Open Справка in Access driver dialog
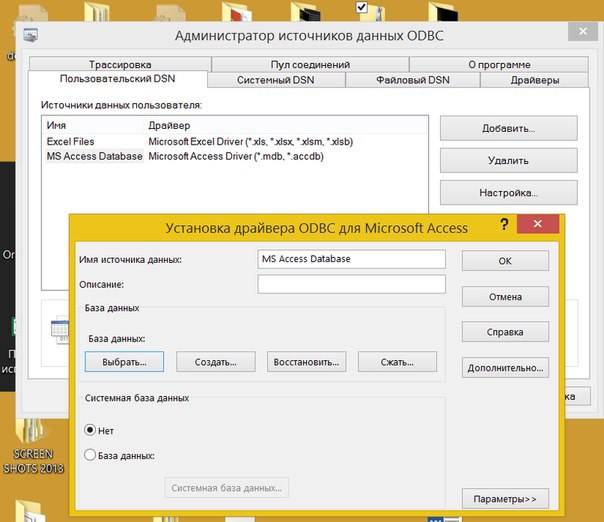Viewport: 604px width, 522px height. point(505,332)
